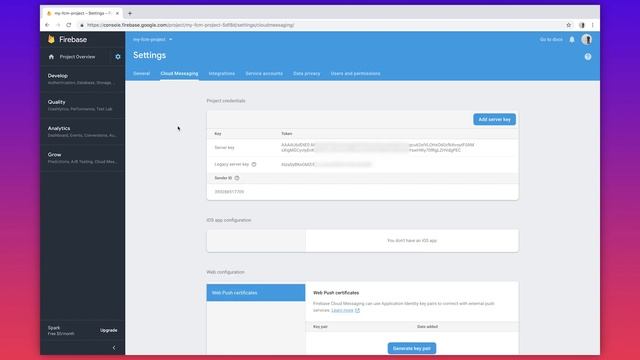The height and width of the screenshot is (360, 640).
Task: Click the Server key token value
Action: 378,147
